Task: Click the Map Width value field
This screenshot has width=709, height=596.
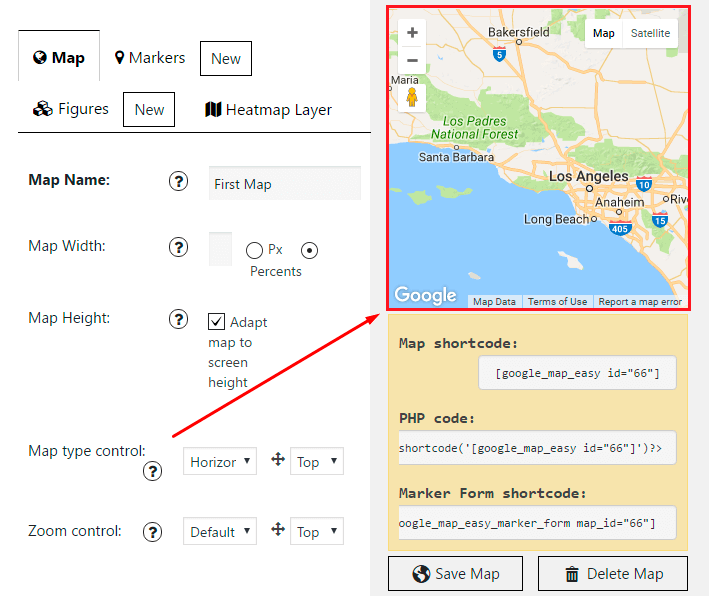Action: [220, 249]
